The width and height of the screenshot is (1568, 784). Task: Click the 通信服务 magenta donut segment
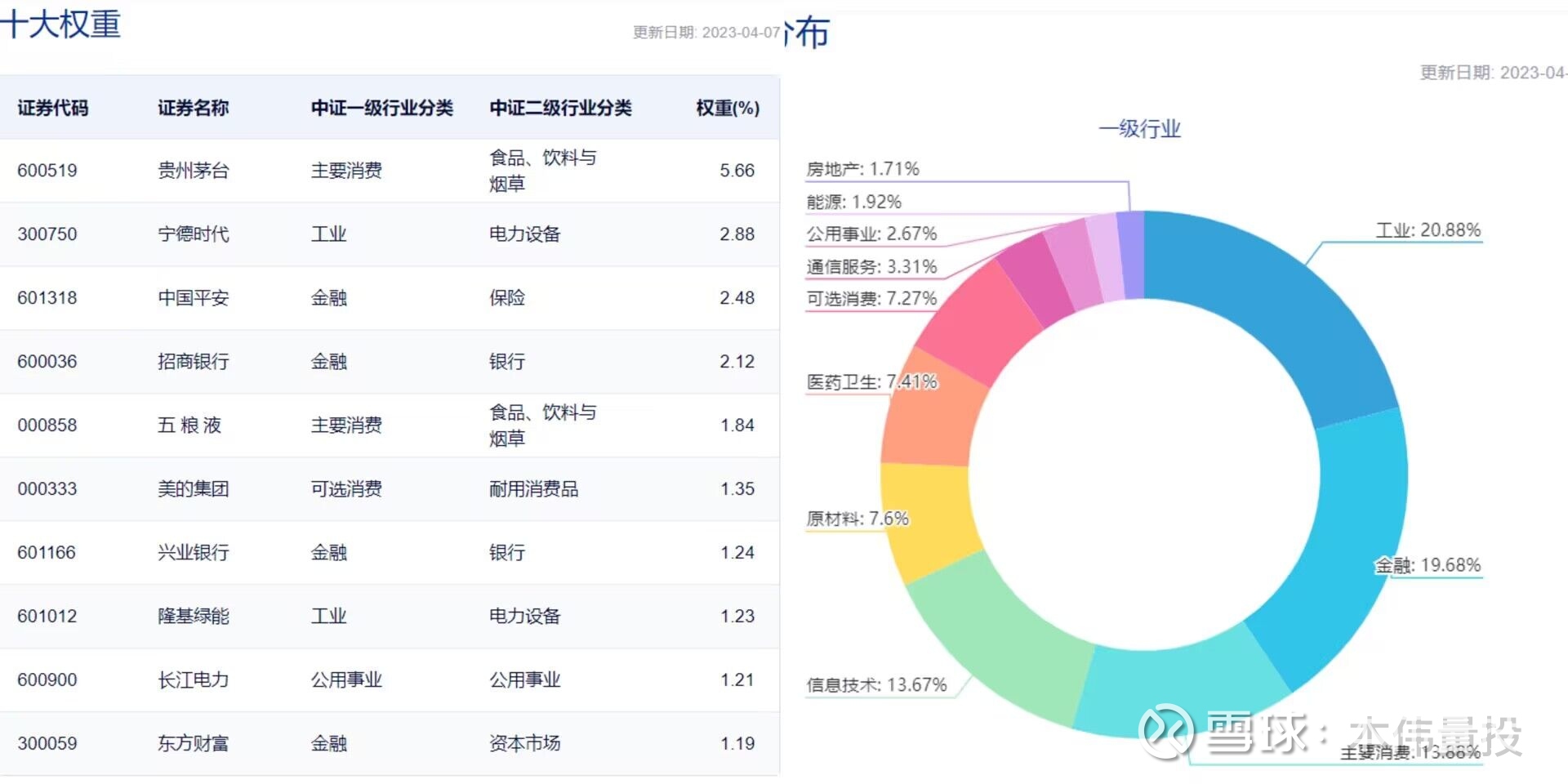point(1036,278)
